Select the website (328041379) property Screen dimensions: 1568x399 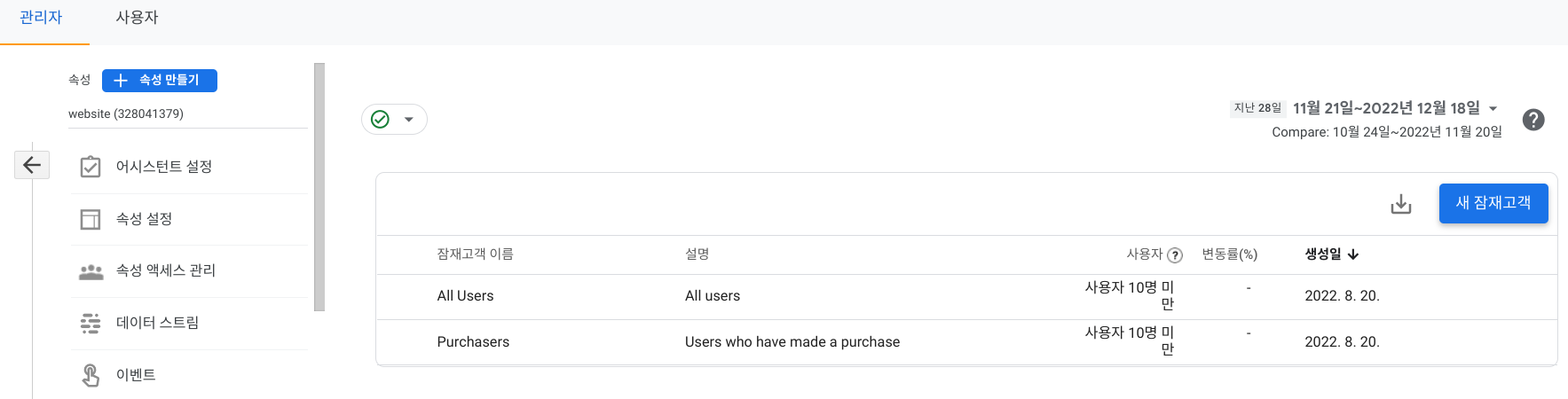pos(126,114)
